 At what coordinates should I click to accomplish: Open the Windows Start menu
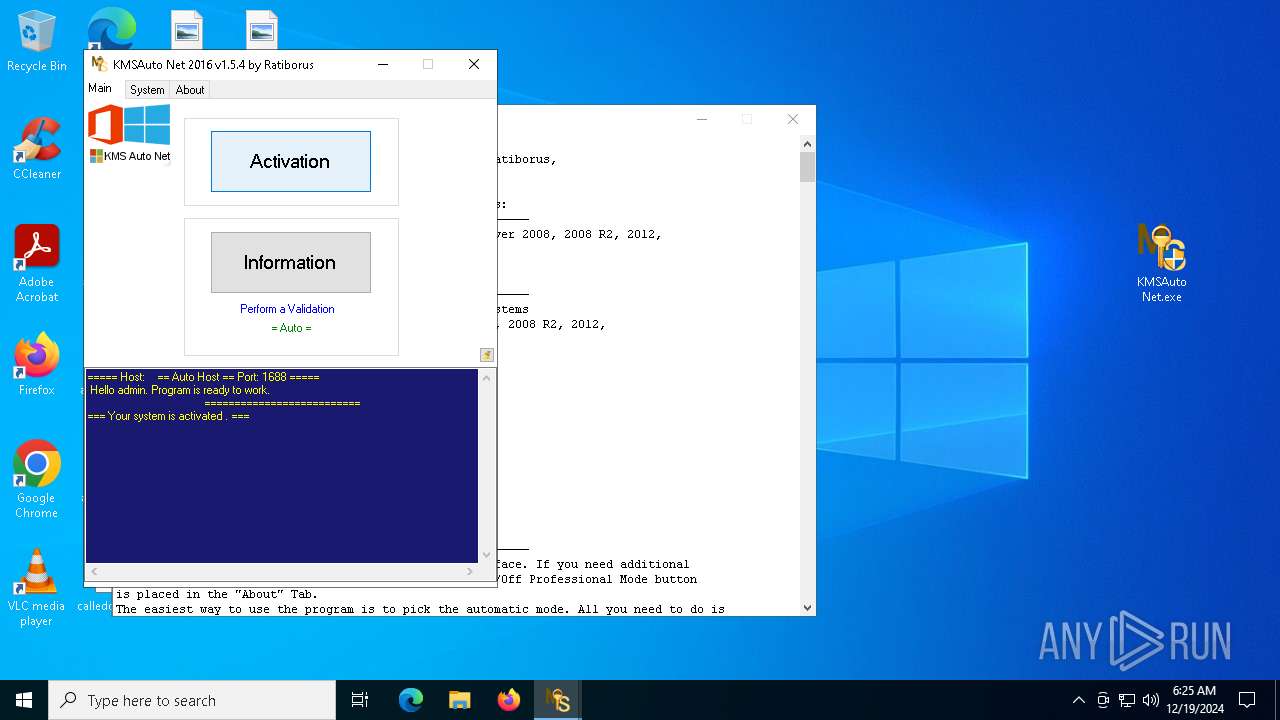coord(24,700)
